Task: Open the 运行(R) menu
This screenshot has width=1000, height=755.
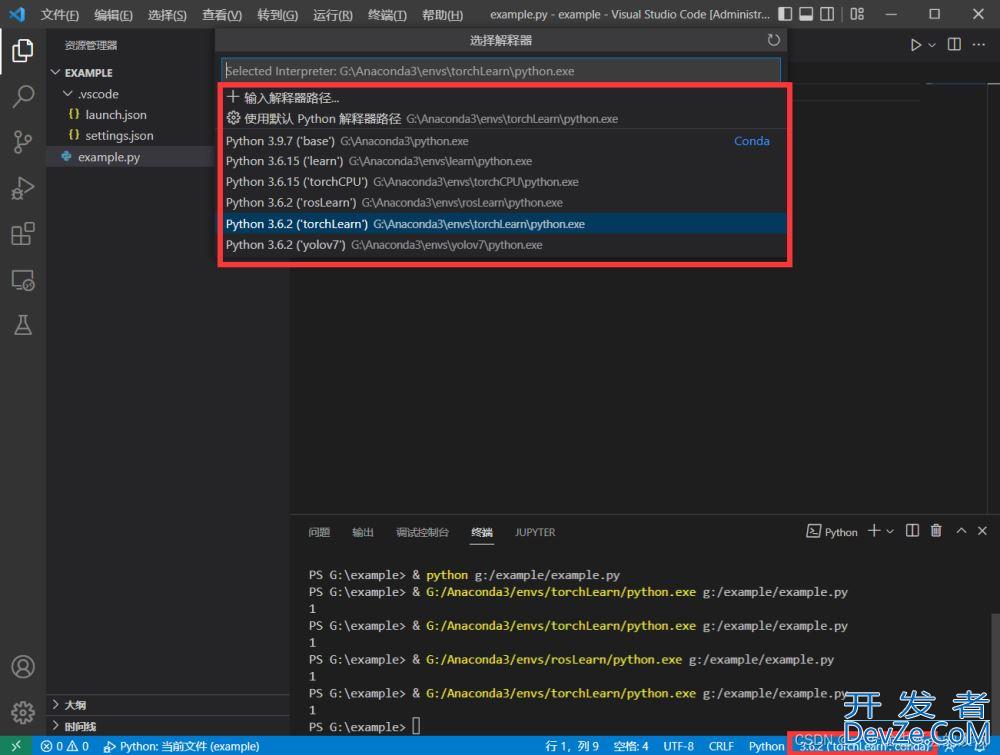Action: point(333,15)
